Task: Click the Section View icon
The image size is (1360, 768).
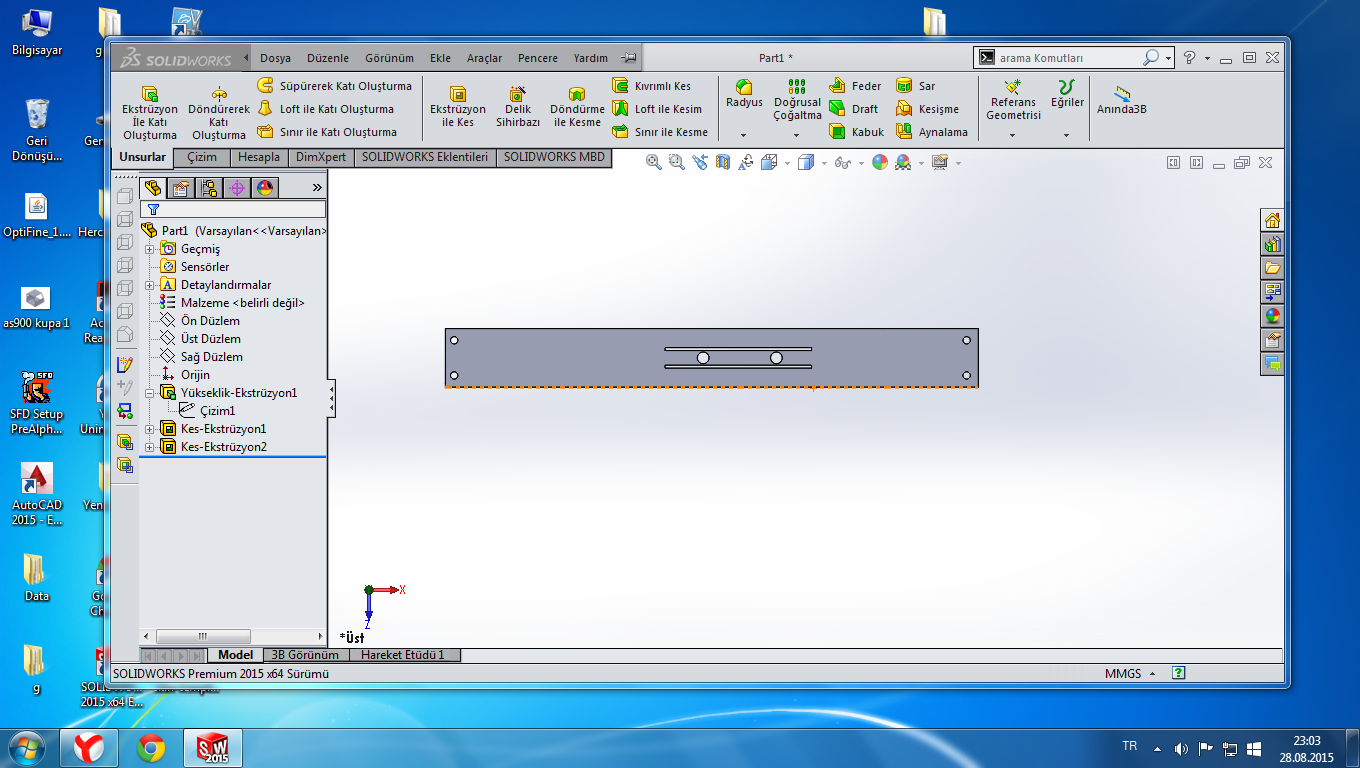Action: click(722, 162)
